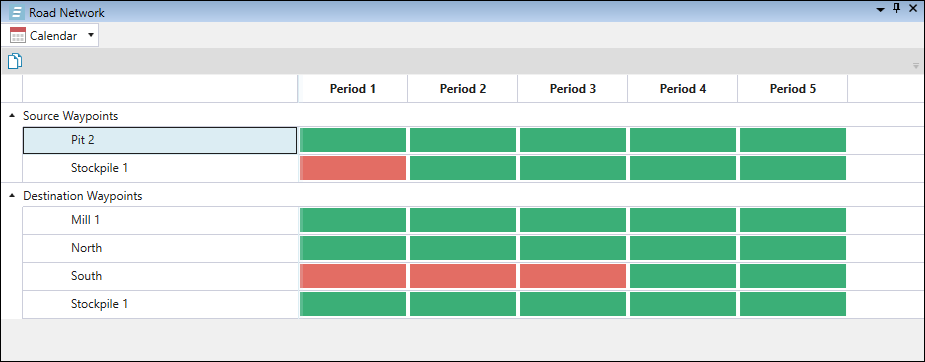Toggle Pit 2 availability in Period 5
The width and height of the screenshot is (925, 362).
tap(793, 140)
